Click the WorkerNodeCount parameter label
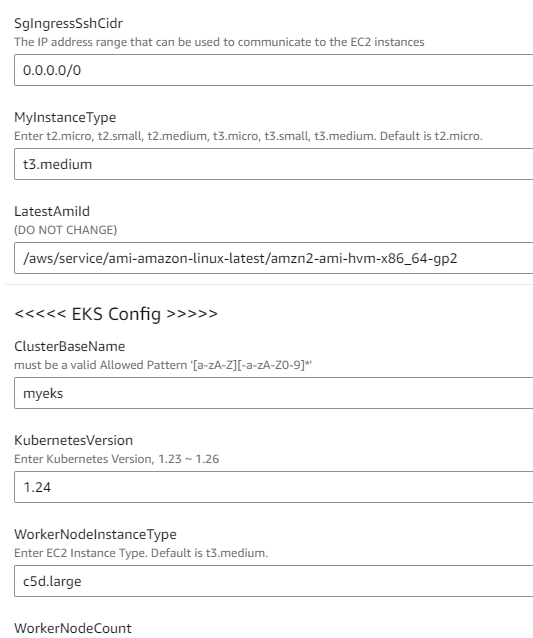Viewport: 533px width, 638px height. 73,628
